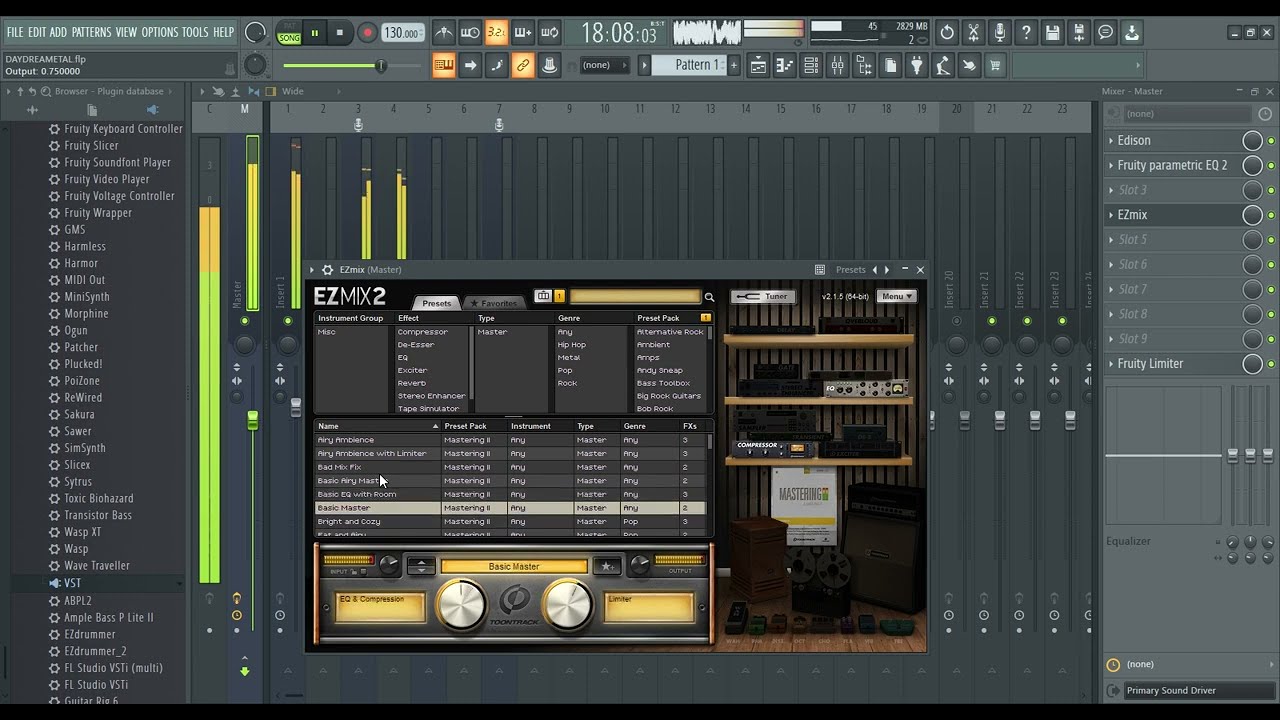Screen dimensions: 1280x720
Task: Add a new pattern with plus button
Action: coord(733,65)
